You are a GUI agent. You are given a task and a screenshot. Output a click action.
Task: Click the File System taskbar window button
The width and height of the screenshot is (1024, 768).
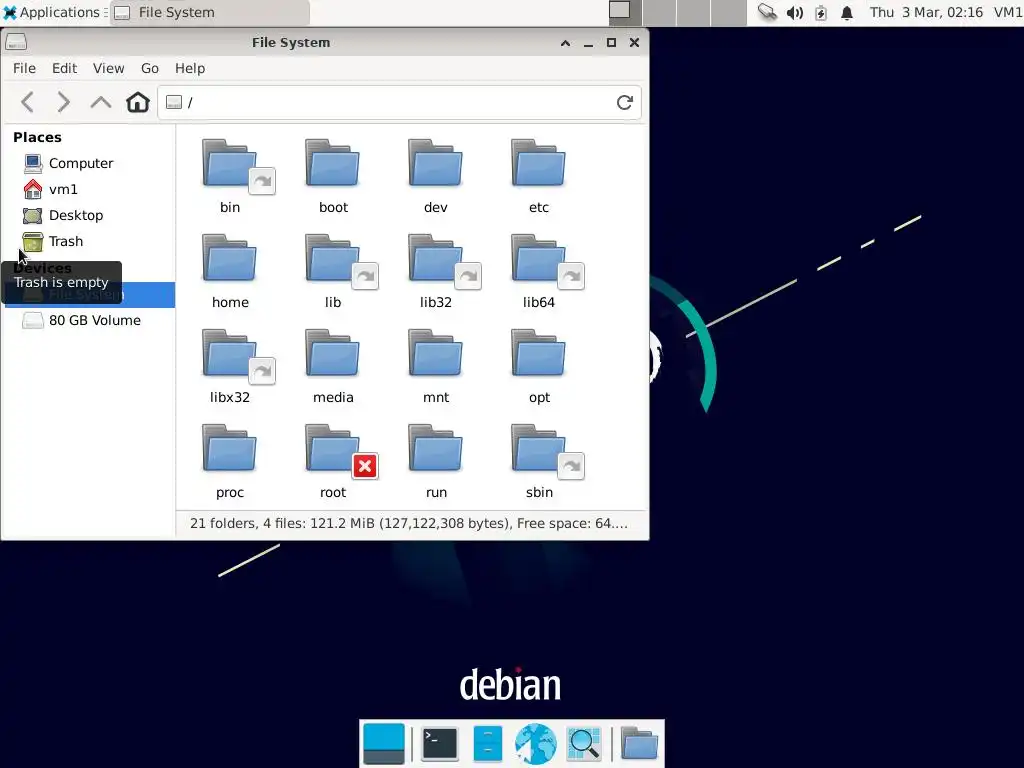(x=210, y=12)
